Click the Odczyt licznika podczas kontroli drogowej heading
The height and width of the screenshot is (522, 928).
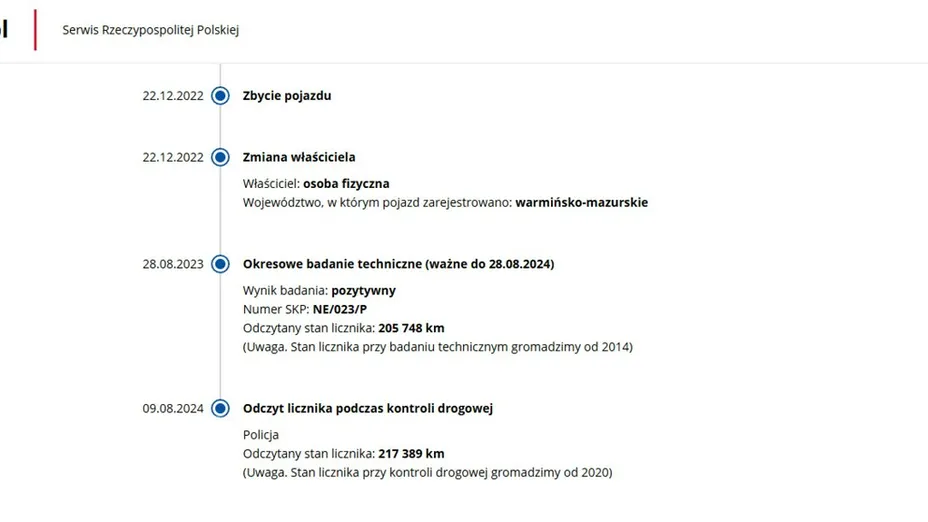(x=368, y=408)
